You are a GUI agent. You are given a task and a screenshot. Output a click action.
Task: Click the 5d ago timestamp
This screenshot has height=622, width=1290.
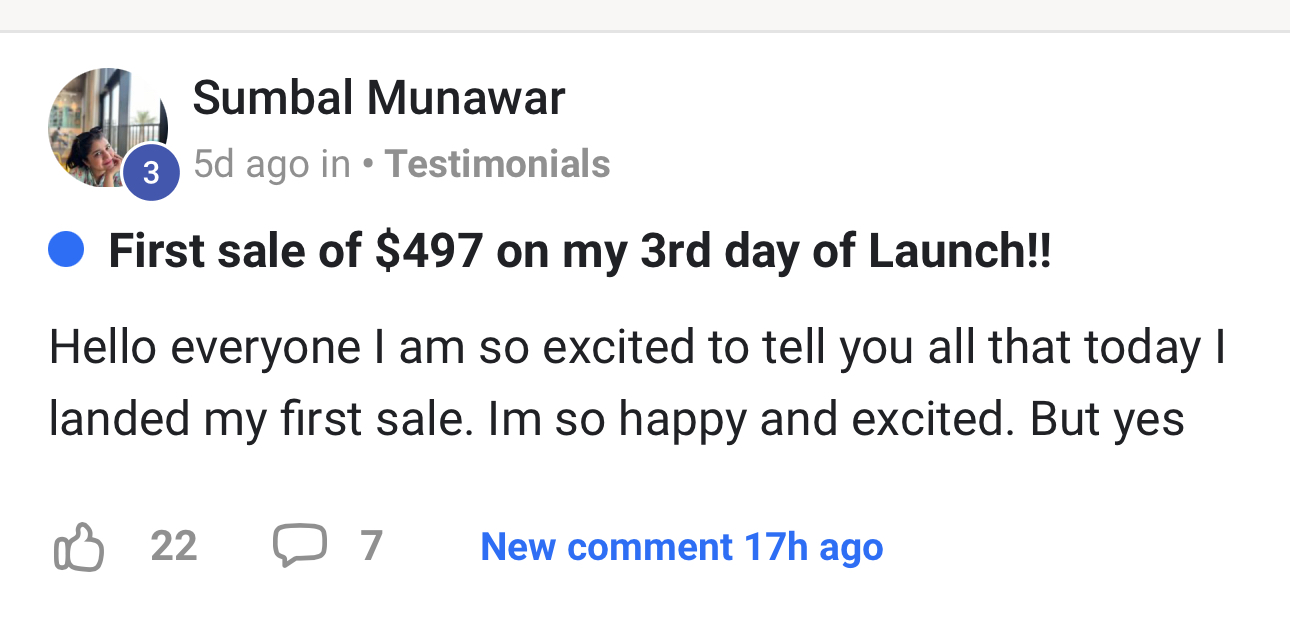click(x=251, y=164)
